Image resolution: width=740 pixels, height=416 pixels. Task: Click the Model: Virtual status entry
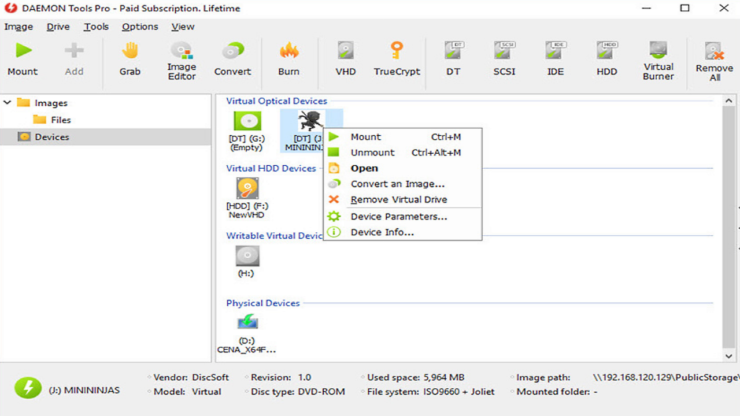pos(185,391)
